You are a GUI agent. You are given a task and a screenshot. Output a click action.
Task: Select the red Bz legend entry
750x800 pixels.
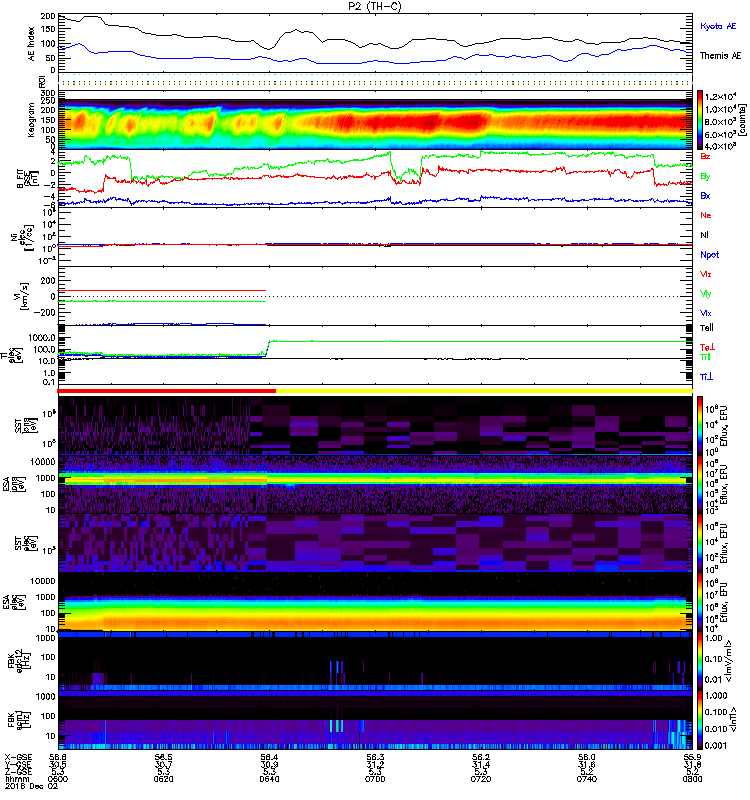(x=706, y=157)
